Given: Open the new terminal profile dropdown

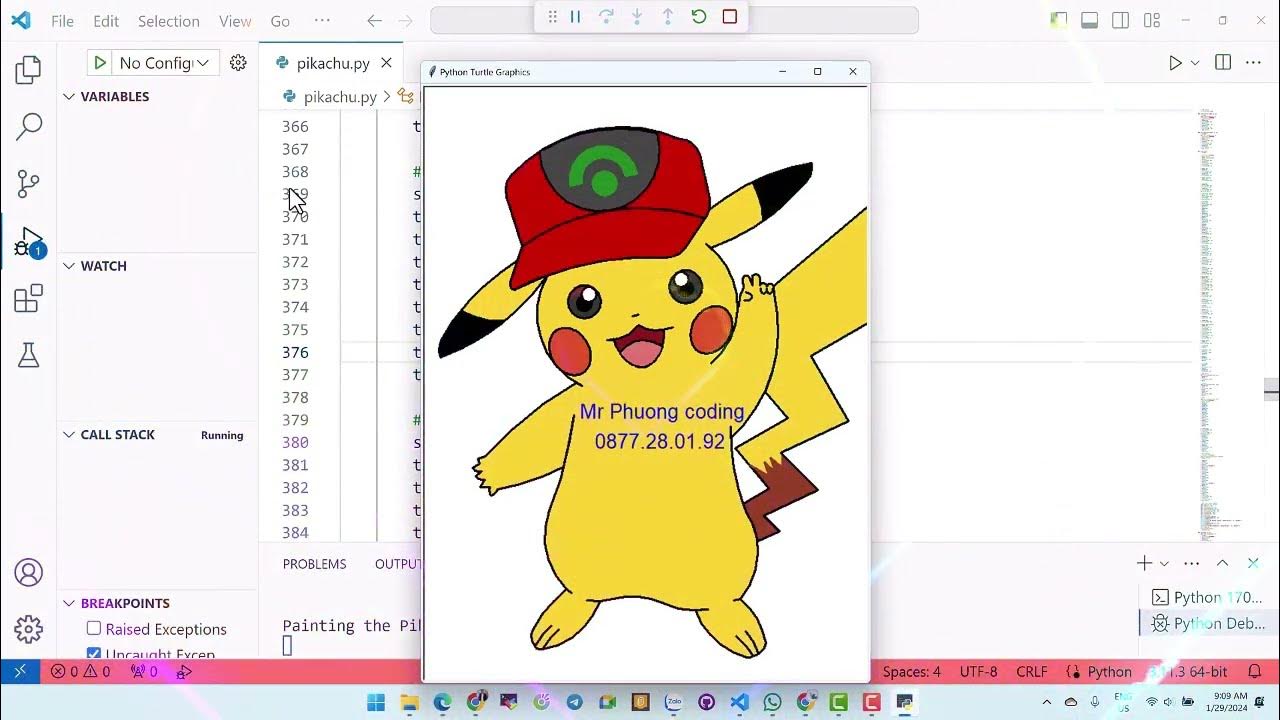Looking at the screenshot, I should click(x=1164, y=564).
